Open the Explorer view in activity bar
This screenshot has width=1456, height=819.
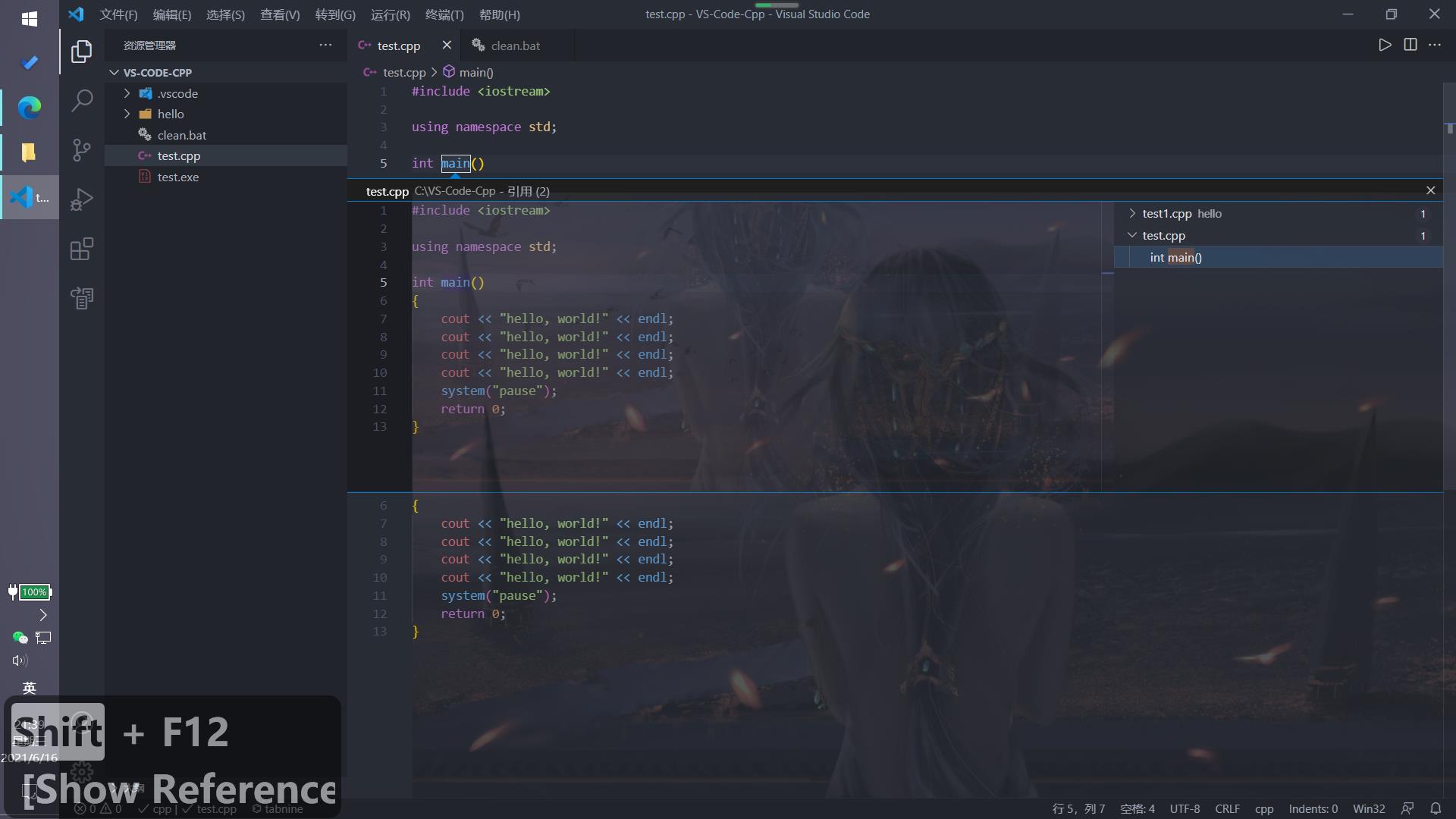tap(82, 52)
